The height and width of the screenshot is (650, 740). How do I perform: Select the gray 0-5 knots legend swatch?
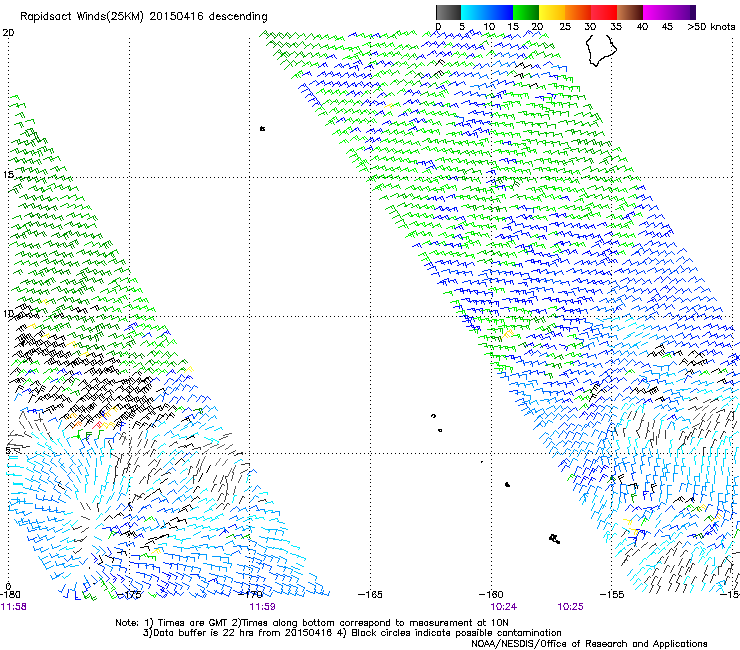click(x=448, y=12)
